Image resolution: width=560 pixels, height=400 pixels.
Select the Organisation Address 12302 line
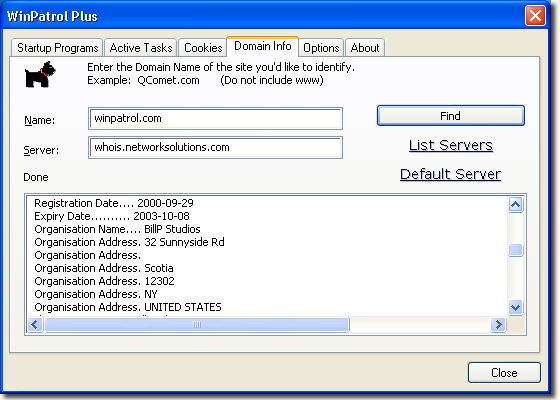(104, 281)
